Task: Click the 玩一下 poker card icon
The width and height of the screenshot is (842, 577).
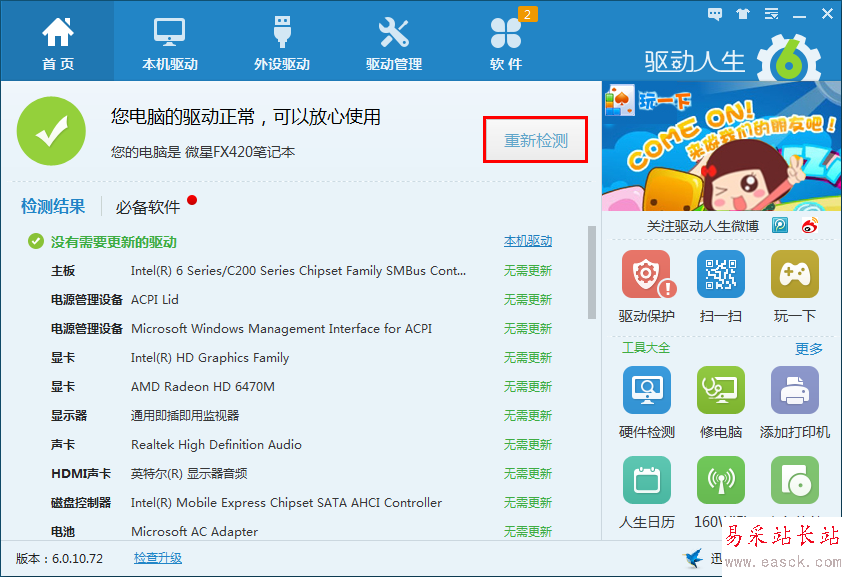Action: pos(619,100)
